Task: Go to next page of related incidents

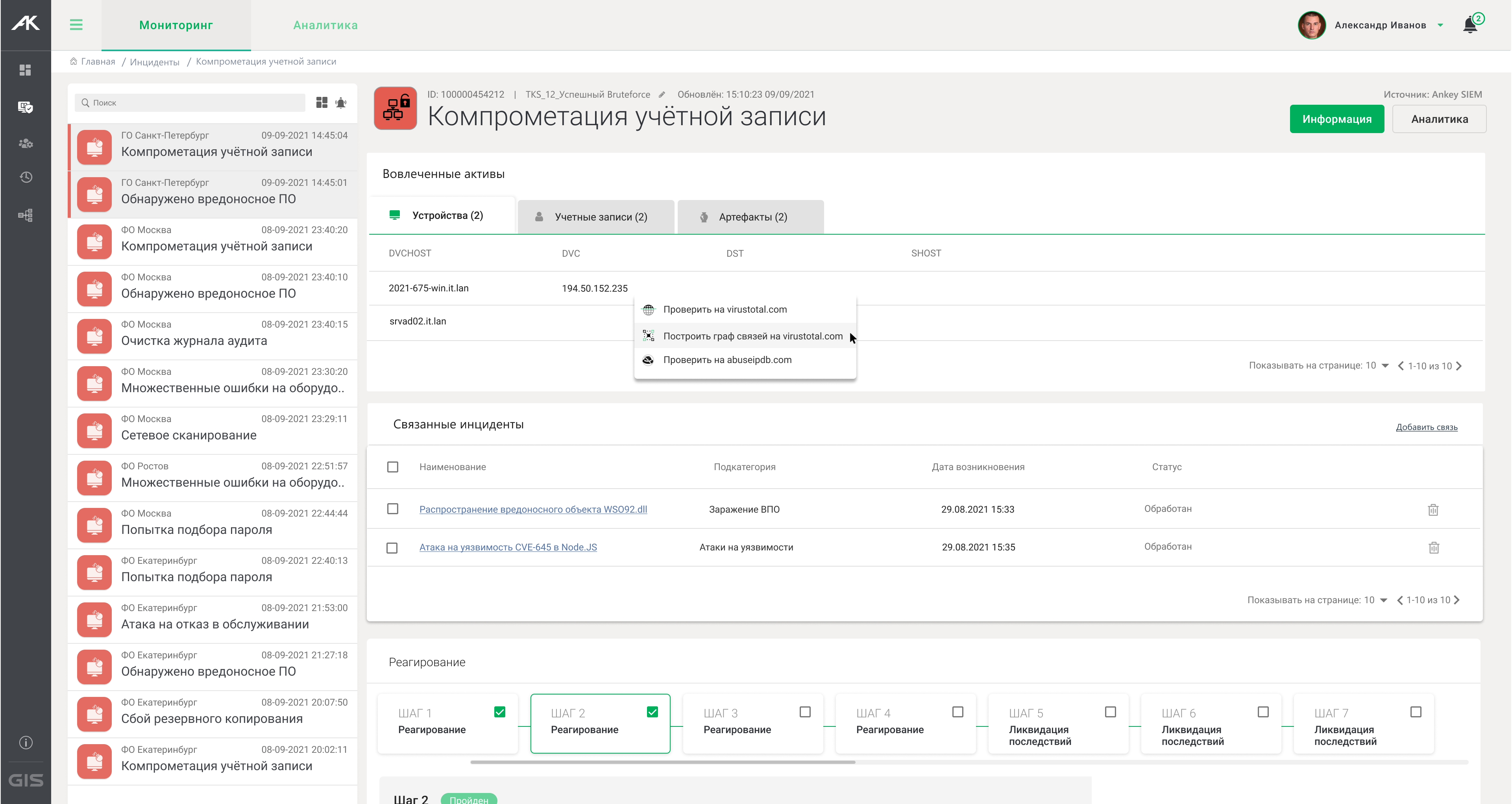Action: coord(1457,600)
